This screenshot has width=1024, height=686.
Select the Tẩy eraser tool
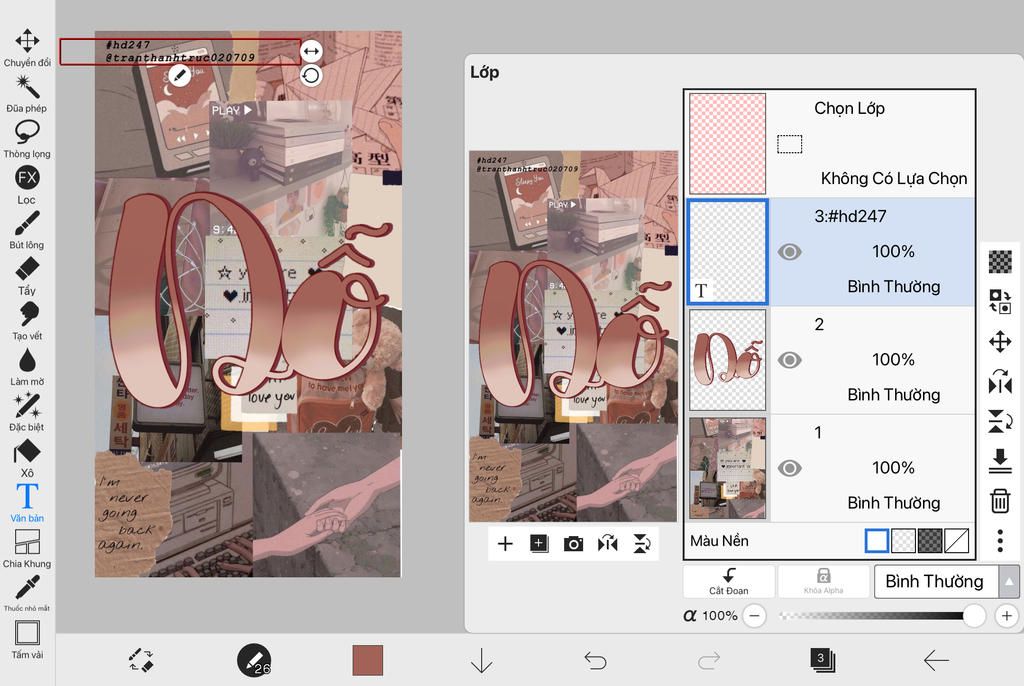[x=27, y=276]
